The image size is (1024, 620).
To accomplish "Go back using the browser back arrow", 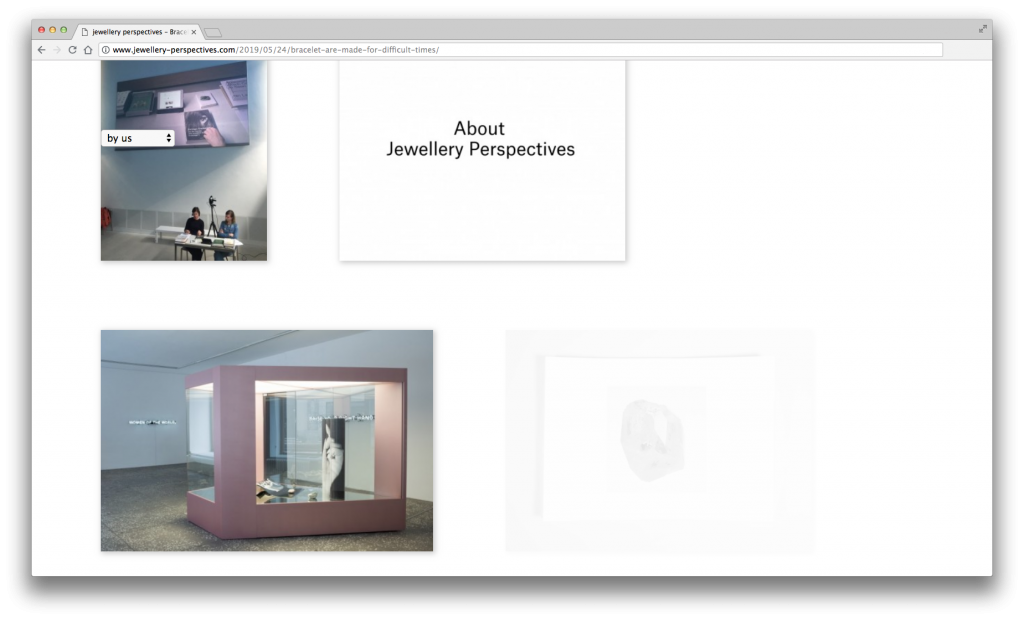I will pos(41,50).
